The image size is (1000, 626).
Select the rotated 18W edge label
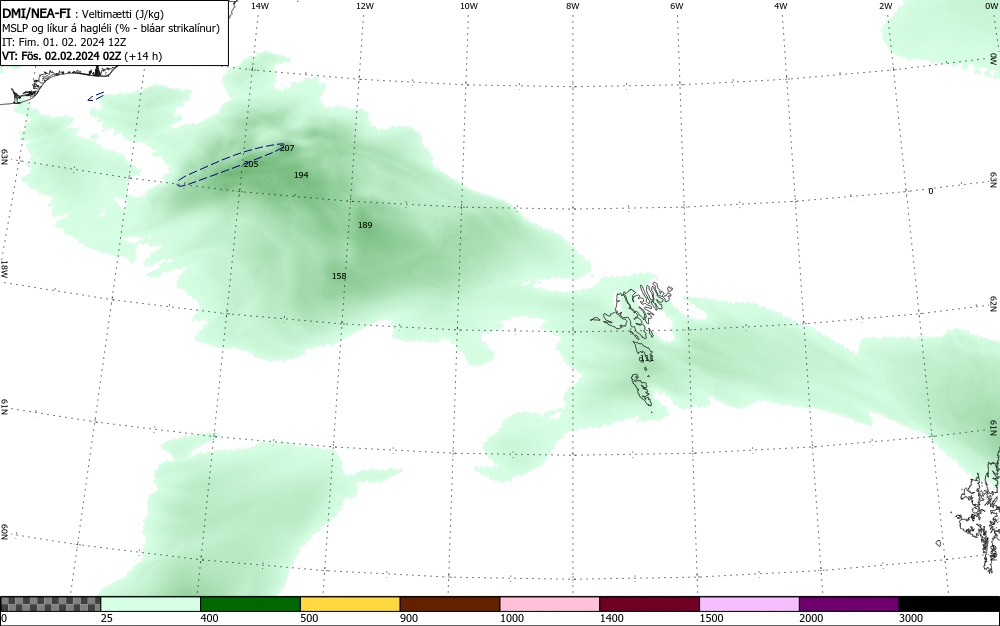point(4,268)
